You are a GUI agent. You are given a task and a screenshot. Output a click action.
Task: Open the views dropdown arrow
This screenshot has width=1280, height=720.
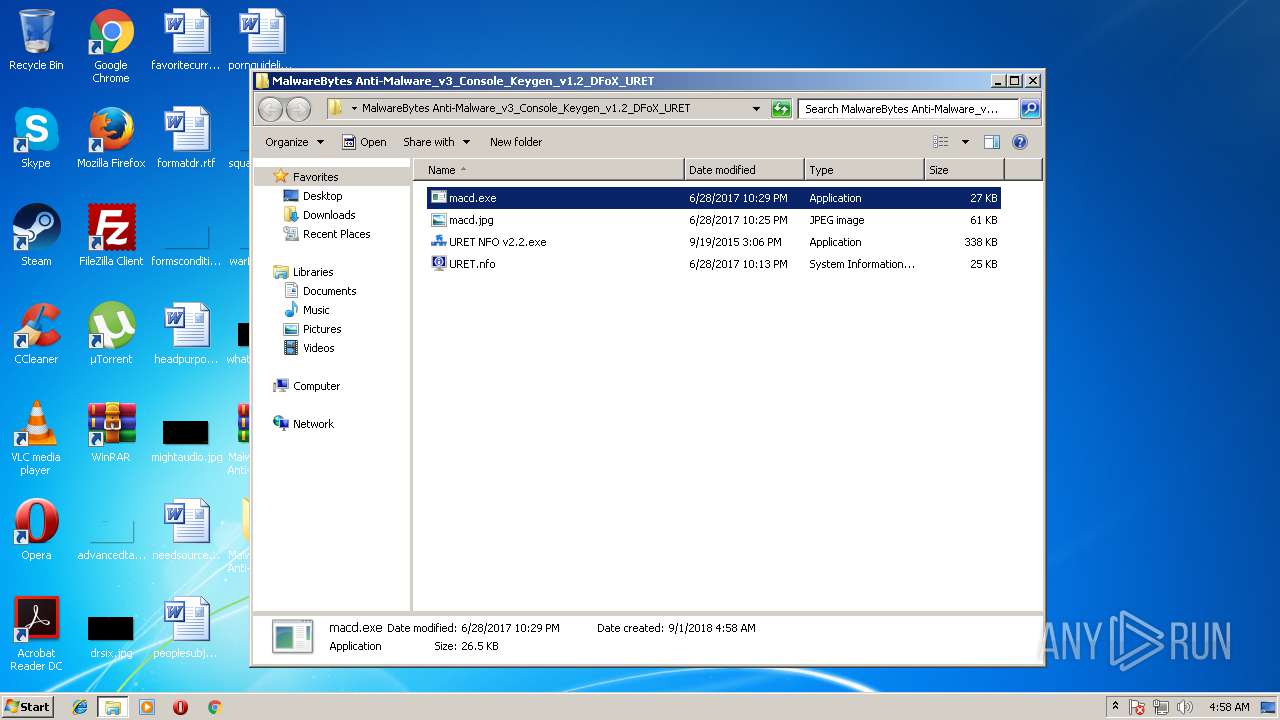tap(965, 142)
